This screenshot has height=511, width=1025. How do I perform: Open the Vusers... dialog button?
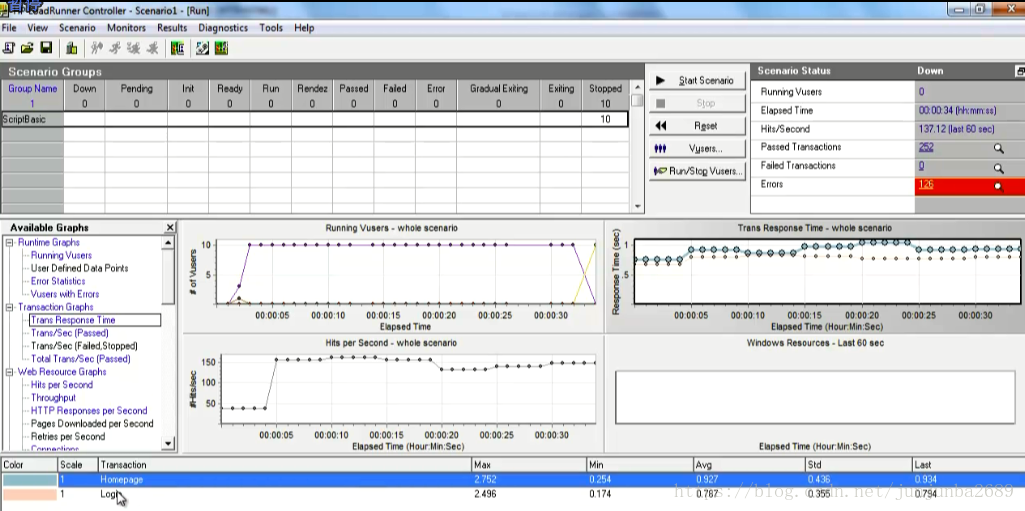pyautogui.click(x=697, y=148)
